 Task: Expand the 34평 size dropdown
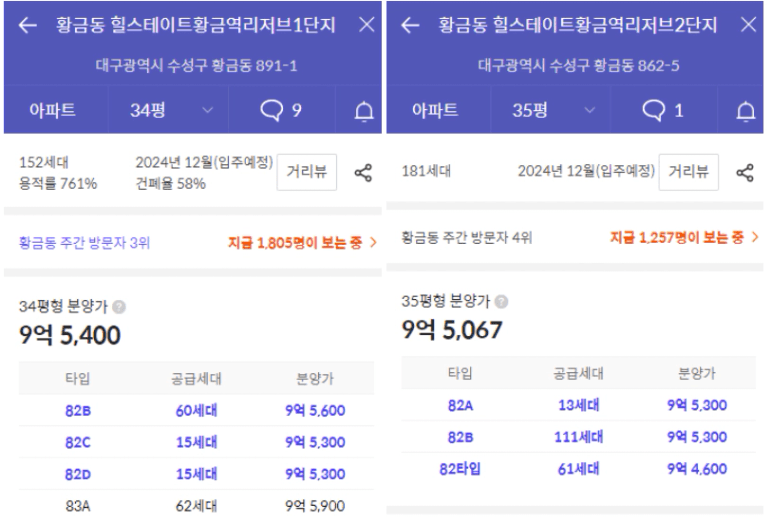[168, 110]
